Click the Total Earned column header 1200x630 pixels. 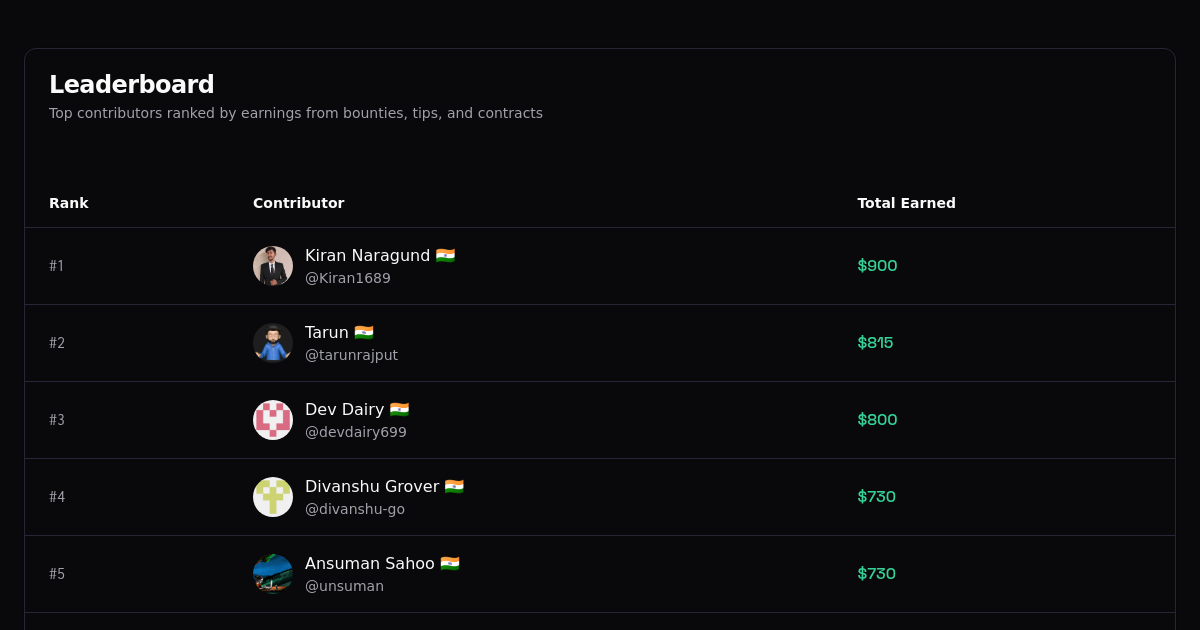pos(906,203)
